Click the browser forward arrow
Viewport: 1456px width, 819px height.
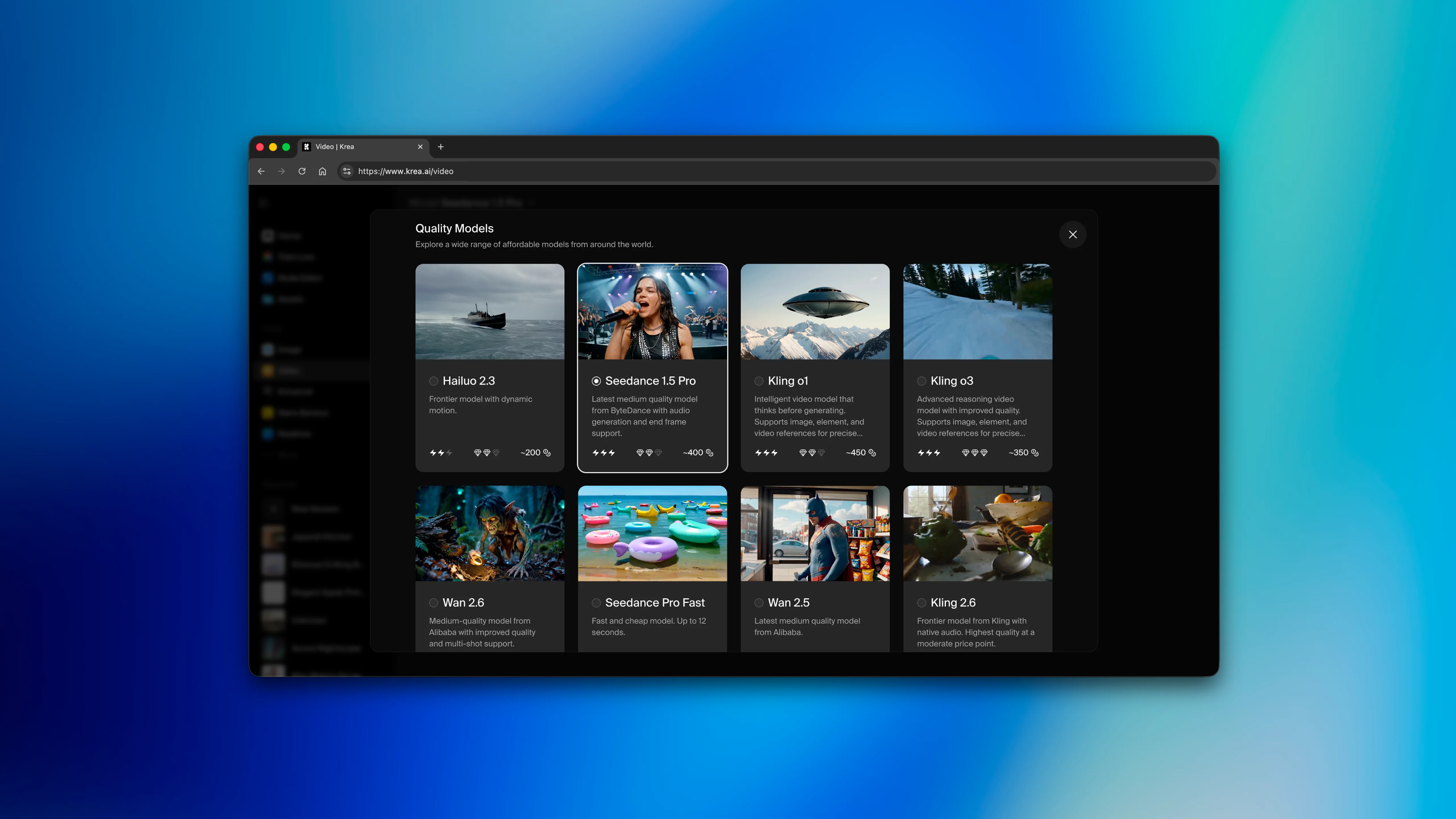pos(282,171)
